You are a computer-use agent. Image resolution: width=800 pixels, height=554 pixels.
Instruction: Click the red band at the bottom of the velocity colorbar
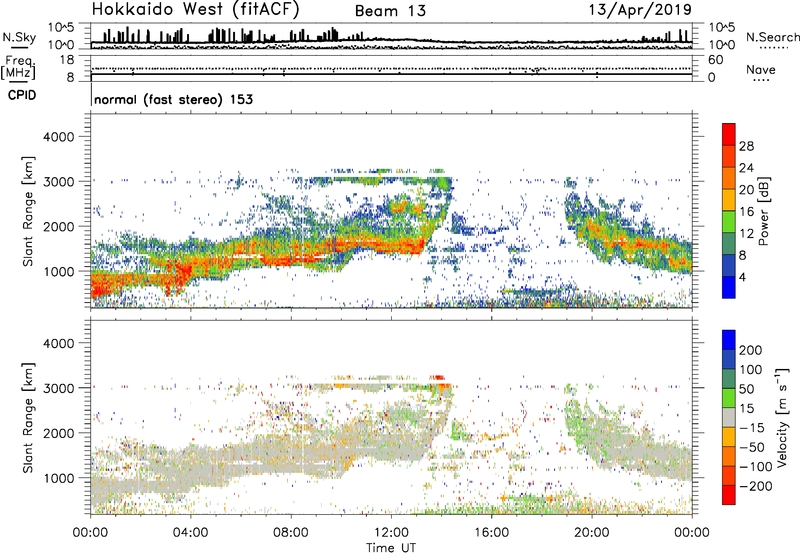click(729, 495)
